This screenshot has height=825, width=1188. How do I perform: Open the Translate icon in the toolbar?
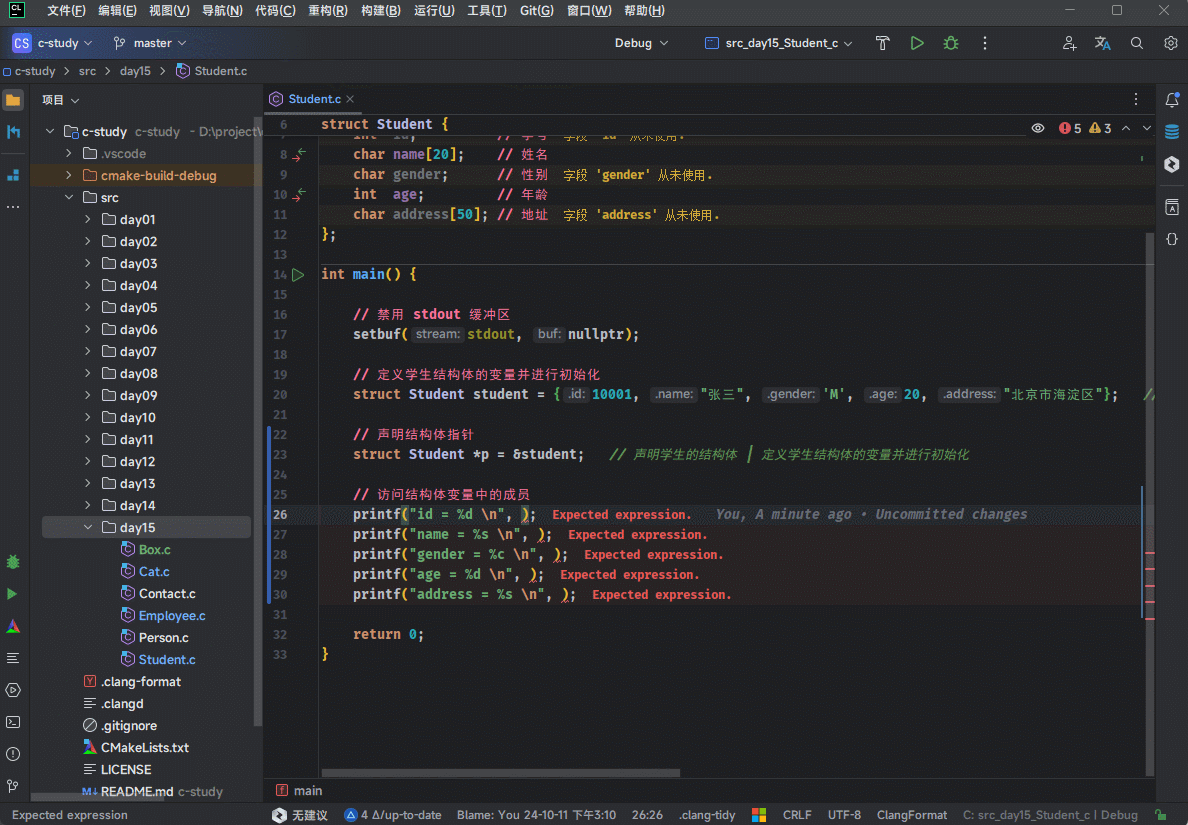(1103, 43)
